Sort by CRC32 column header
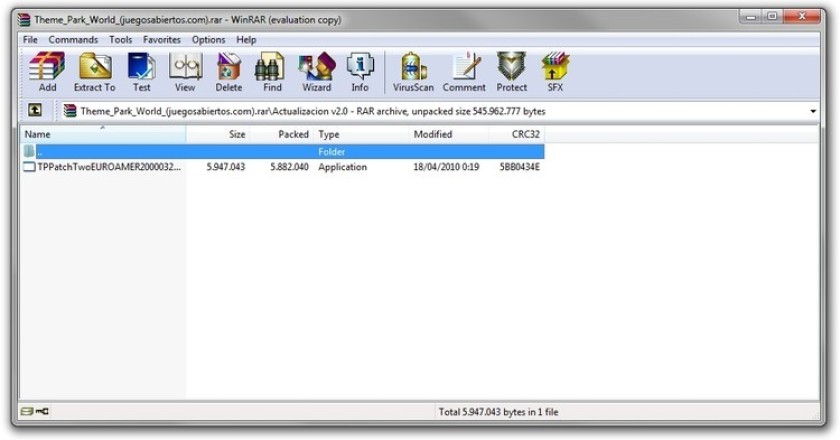The image size is (840, 440). pyautogui.click(x=516, y=134)
